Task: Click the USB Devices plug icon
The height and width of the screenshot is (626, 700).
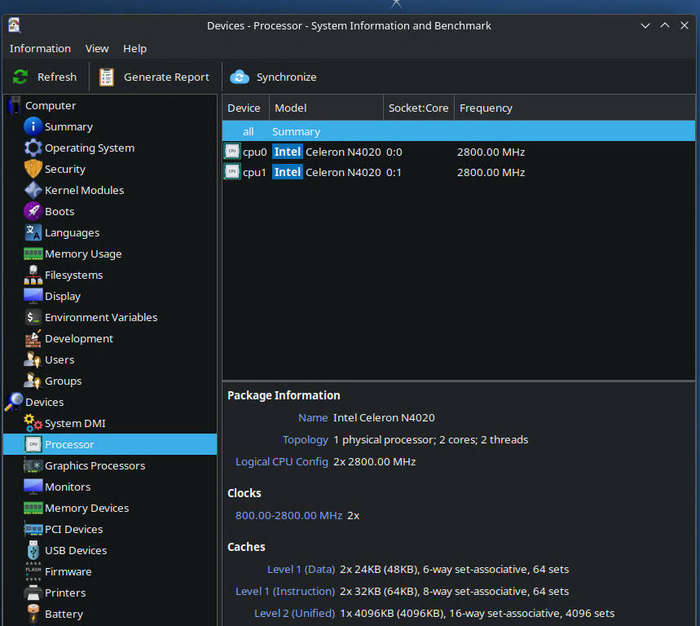Action: [x=33, y=550]
